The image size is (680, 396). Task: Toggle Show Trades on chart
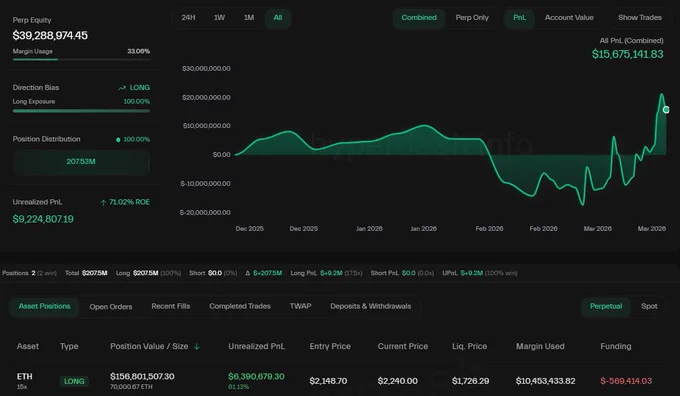tap(640, 18)
